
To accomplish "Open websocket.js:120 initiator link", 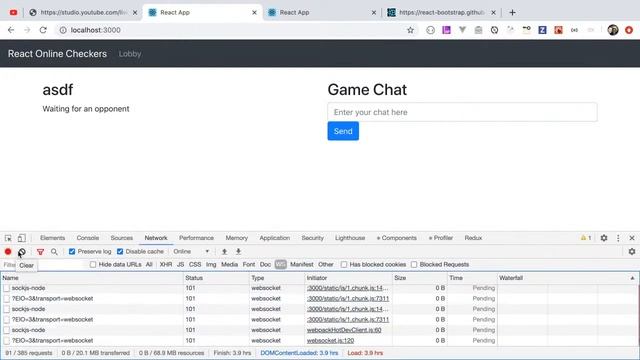I will pos(330,340).
